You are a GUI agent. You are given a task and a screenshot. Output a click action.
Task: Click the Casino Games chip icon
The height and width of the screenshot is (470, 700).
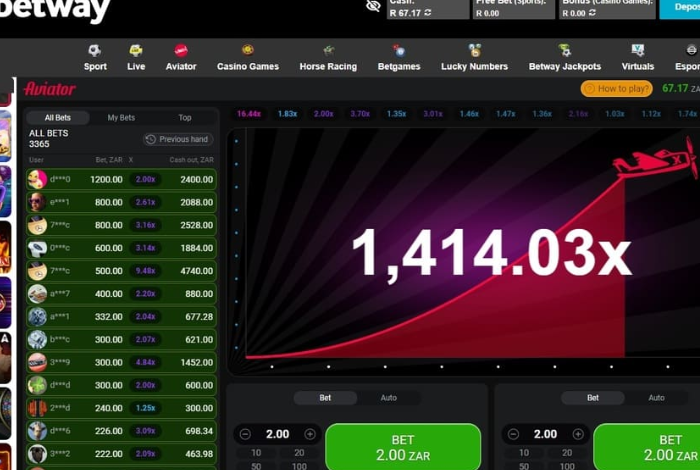pos(248,50)
